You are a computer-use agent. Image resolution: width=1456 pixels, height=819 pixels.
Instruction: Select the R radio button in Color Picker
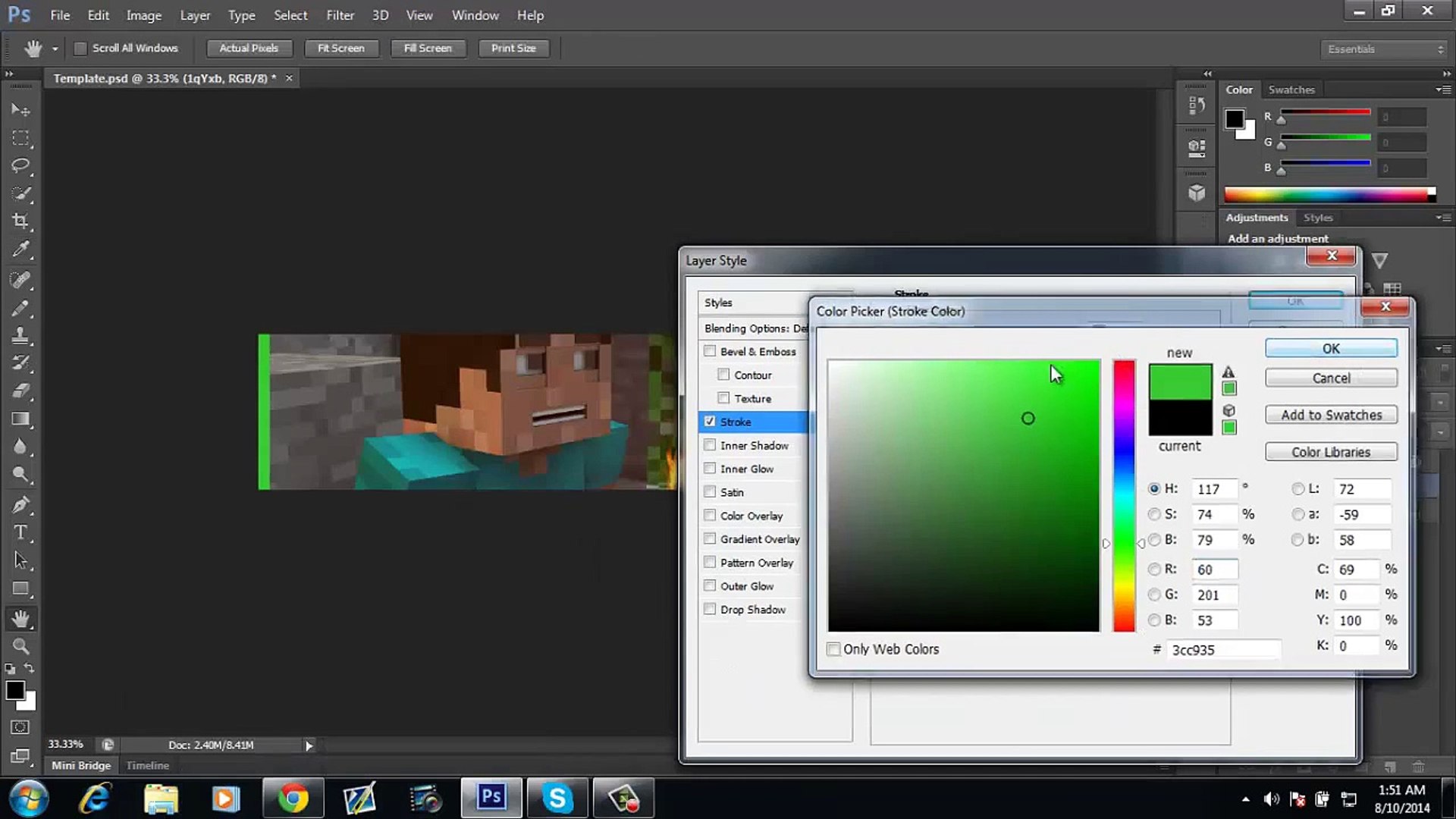[1154, 570]
